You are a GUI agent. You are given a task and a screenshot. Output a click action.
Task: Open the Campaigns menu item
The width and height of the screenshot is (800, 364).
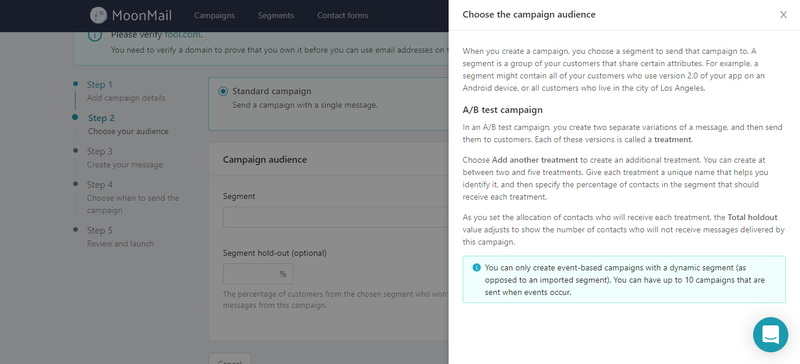click(x=214, y=15)
